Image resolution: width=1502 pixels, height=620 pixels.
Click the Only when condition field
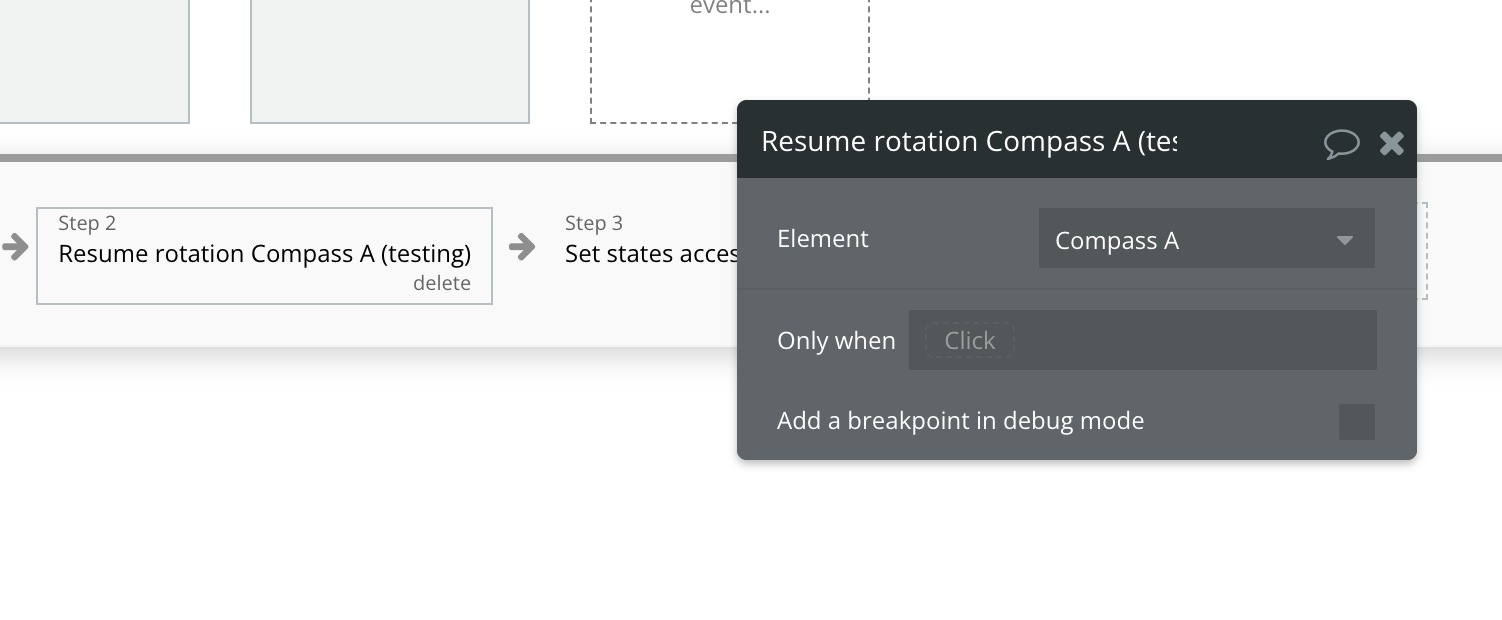(x=1142, y=340)
